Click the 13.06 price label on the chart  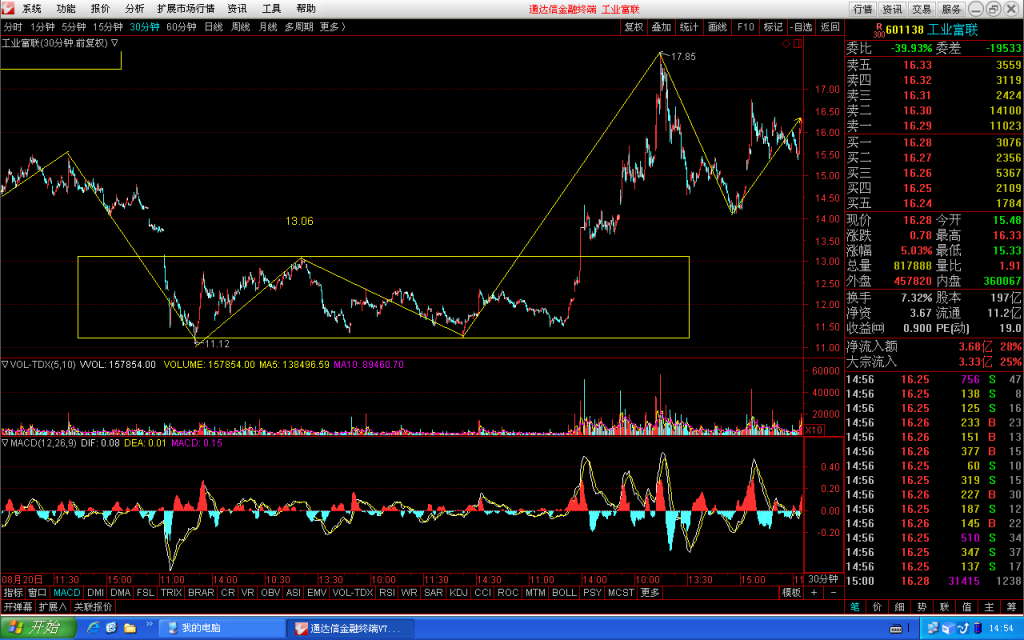[299, 221]
